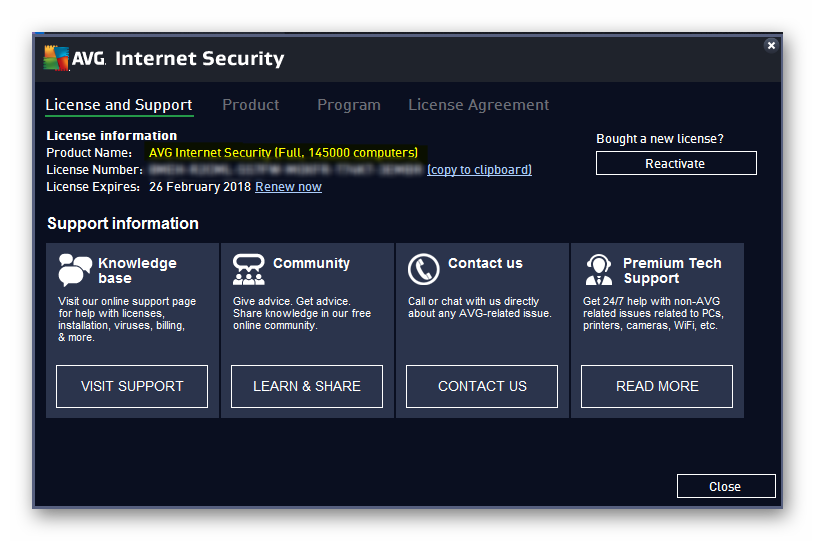Click the 26 February 2018 expiry date
Image resolution: width=815 pixels, height=541 pixels.
pyautogui.click(x=200, y=187)
